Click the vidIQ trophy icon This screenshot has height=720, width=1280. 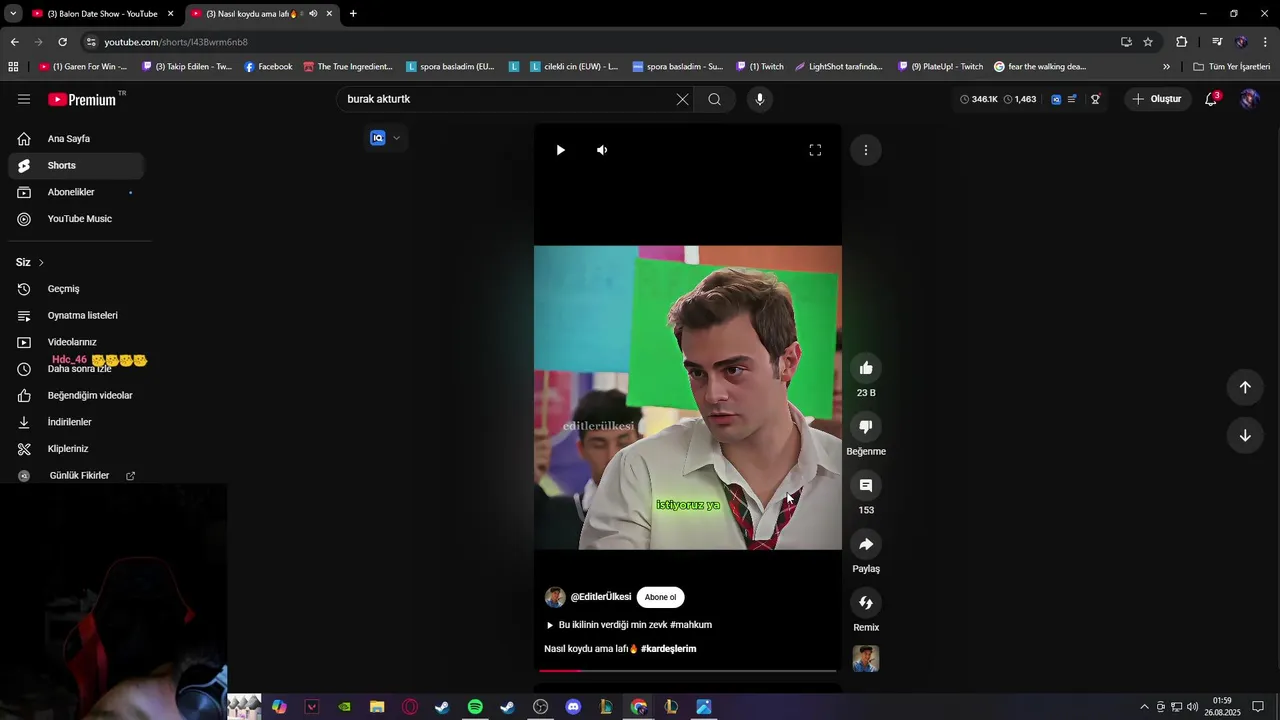1095,99
